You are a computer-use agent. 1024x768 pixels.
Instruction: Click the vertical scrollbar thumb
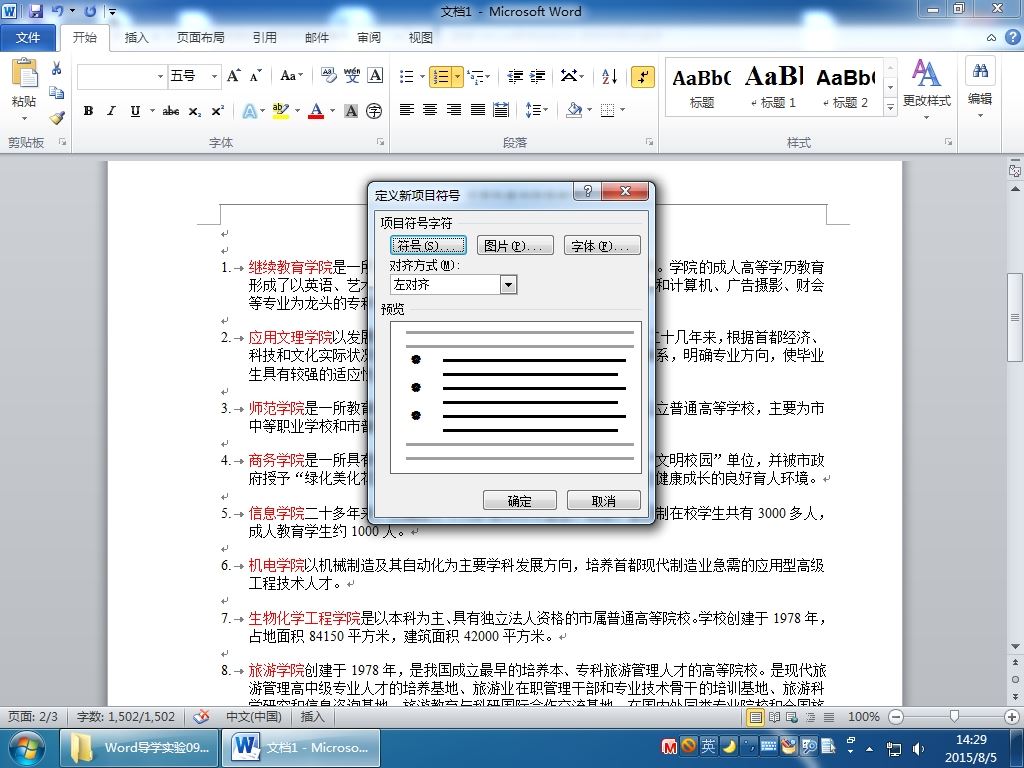[x=1015, y=317]
